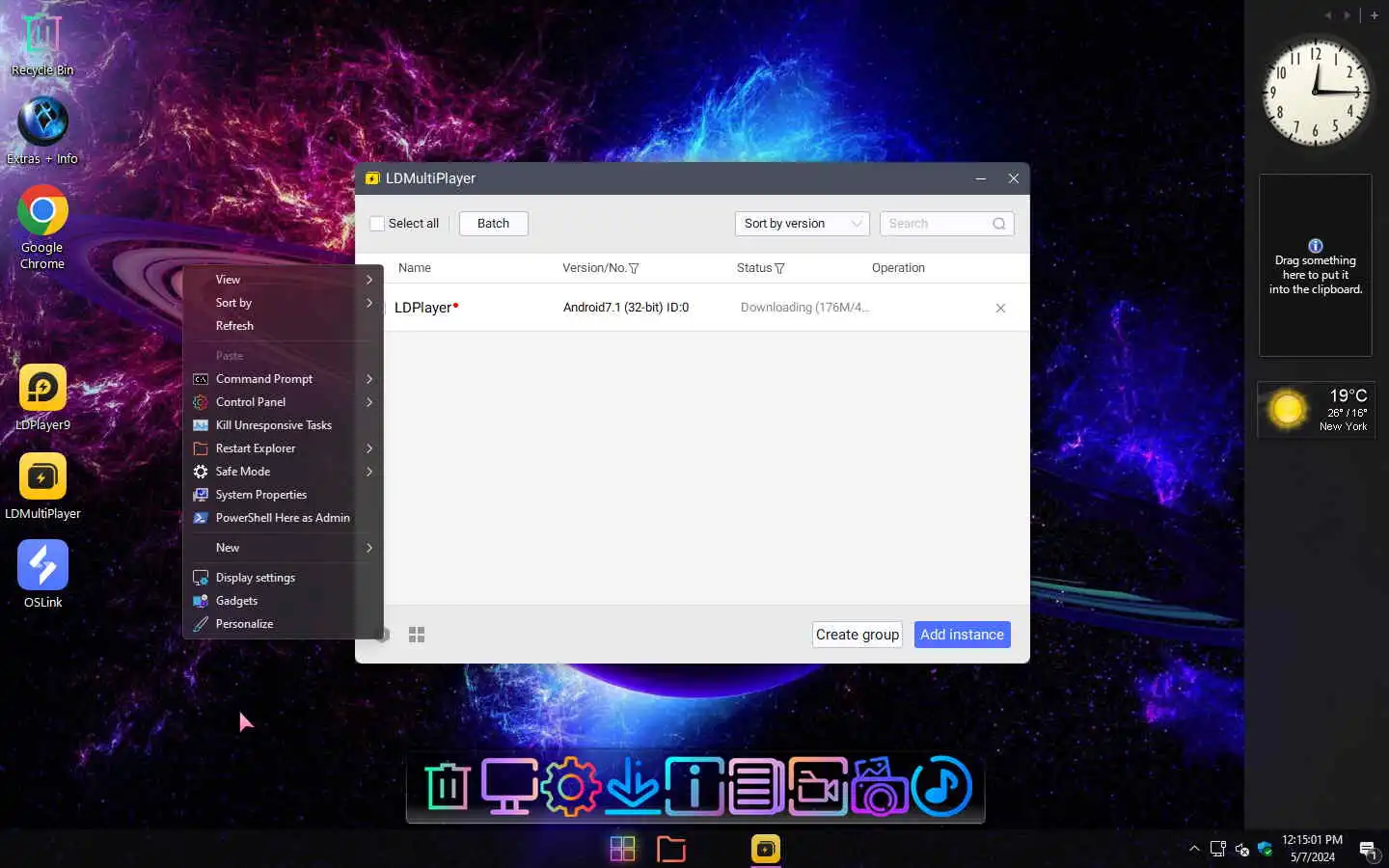The width and height of the screenshot is (1389, 868).
Task: Open the network icon in system tray
Action: (x=1218, y=849)
